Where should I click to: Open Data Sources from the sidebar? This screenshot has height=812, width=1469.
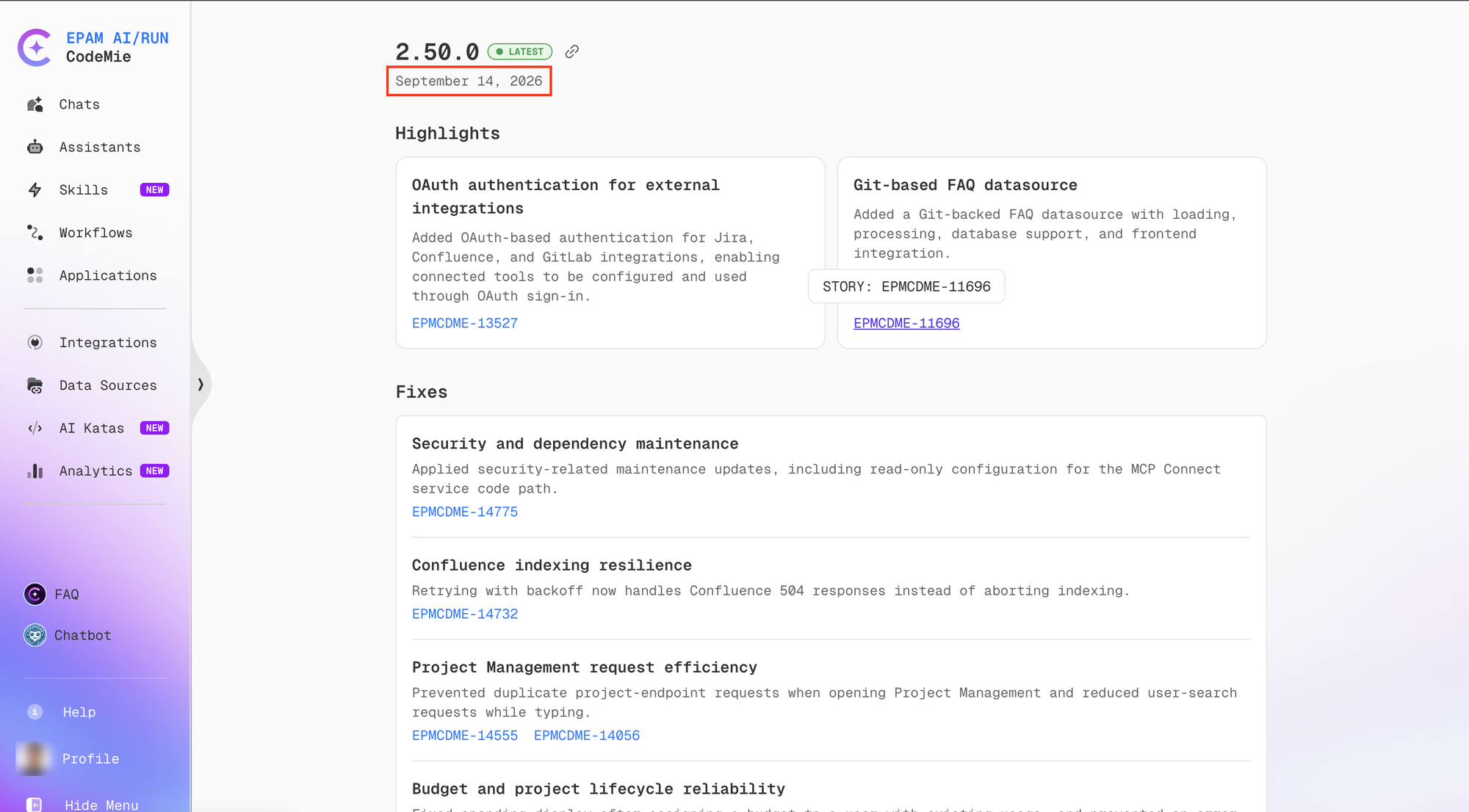(108, 385)
